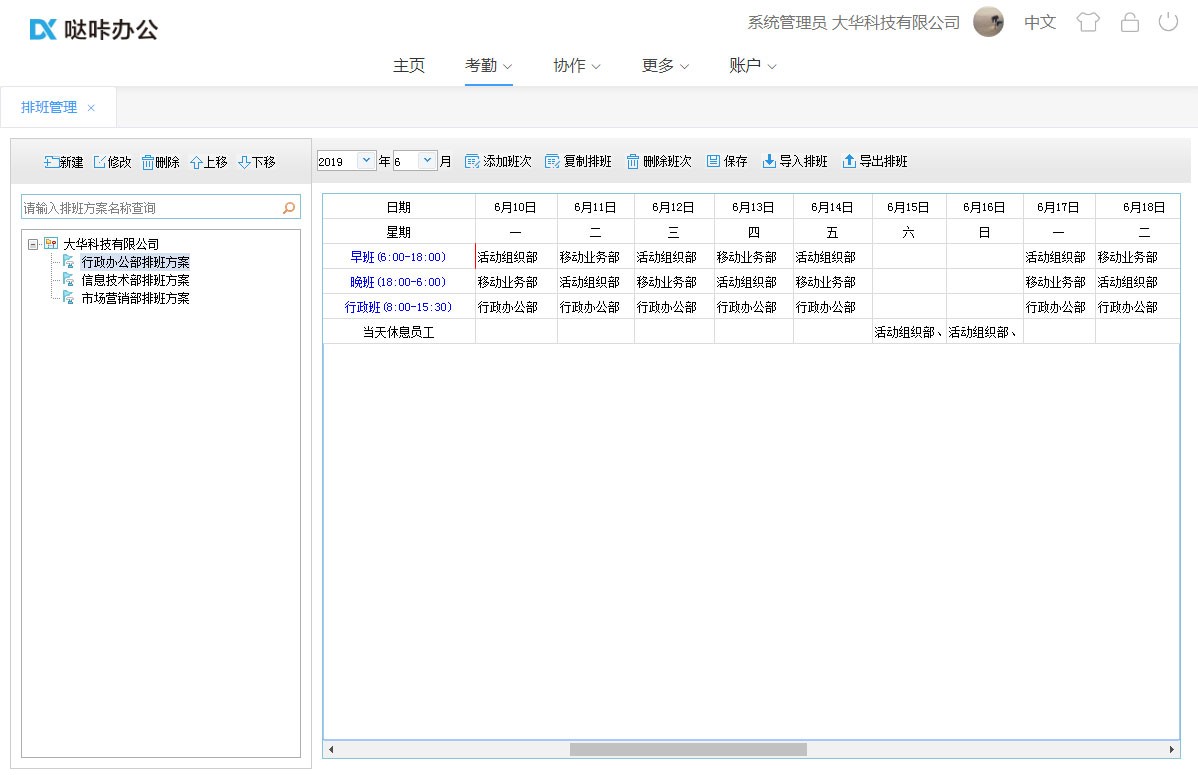Click the 导入排班 (import schedule) icon

coord(769,161)
